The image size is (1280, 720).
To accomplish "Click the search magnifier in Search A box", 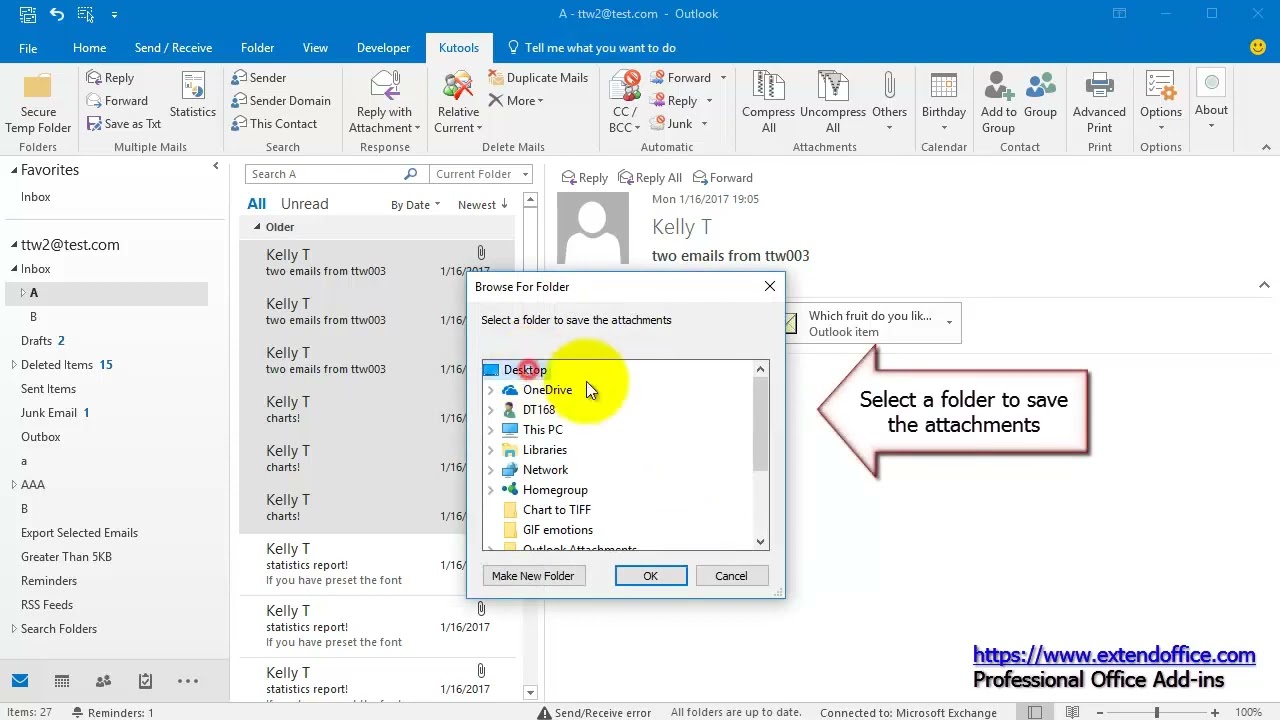I will coord(410,174).
